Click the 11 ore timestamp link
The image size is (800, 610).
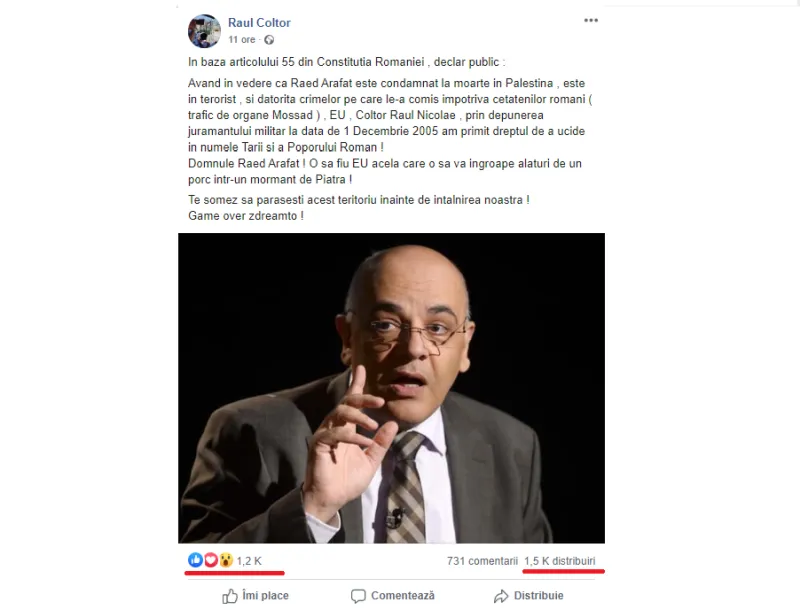point(241,40)
